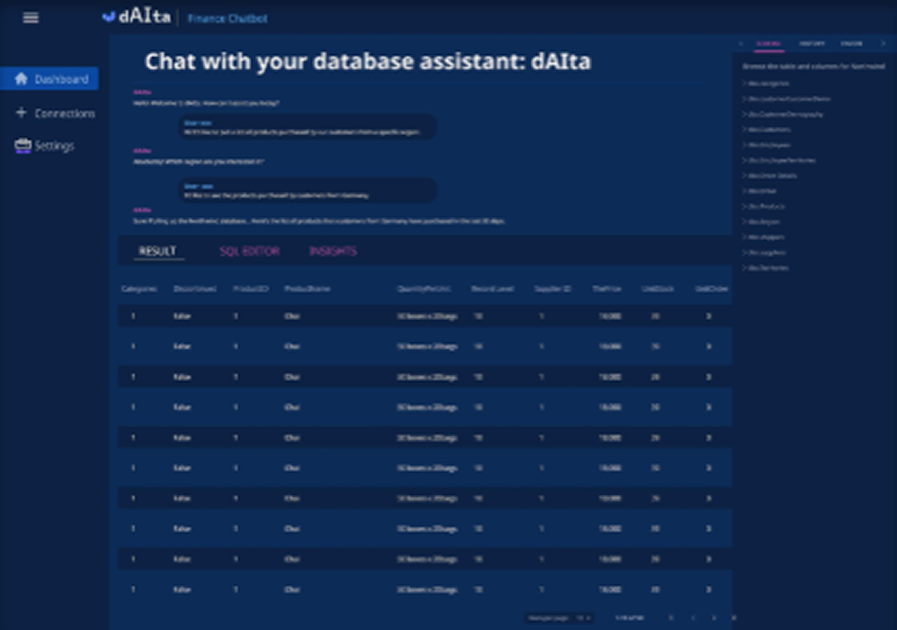
Task: Click the Dashboard home icon
Action: pos(21,78)
